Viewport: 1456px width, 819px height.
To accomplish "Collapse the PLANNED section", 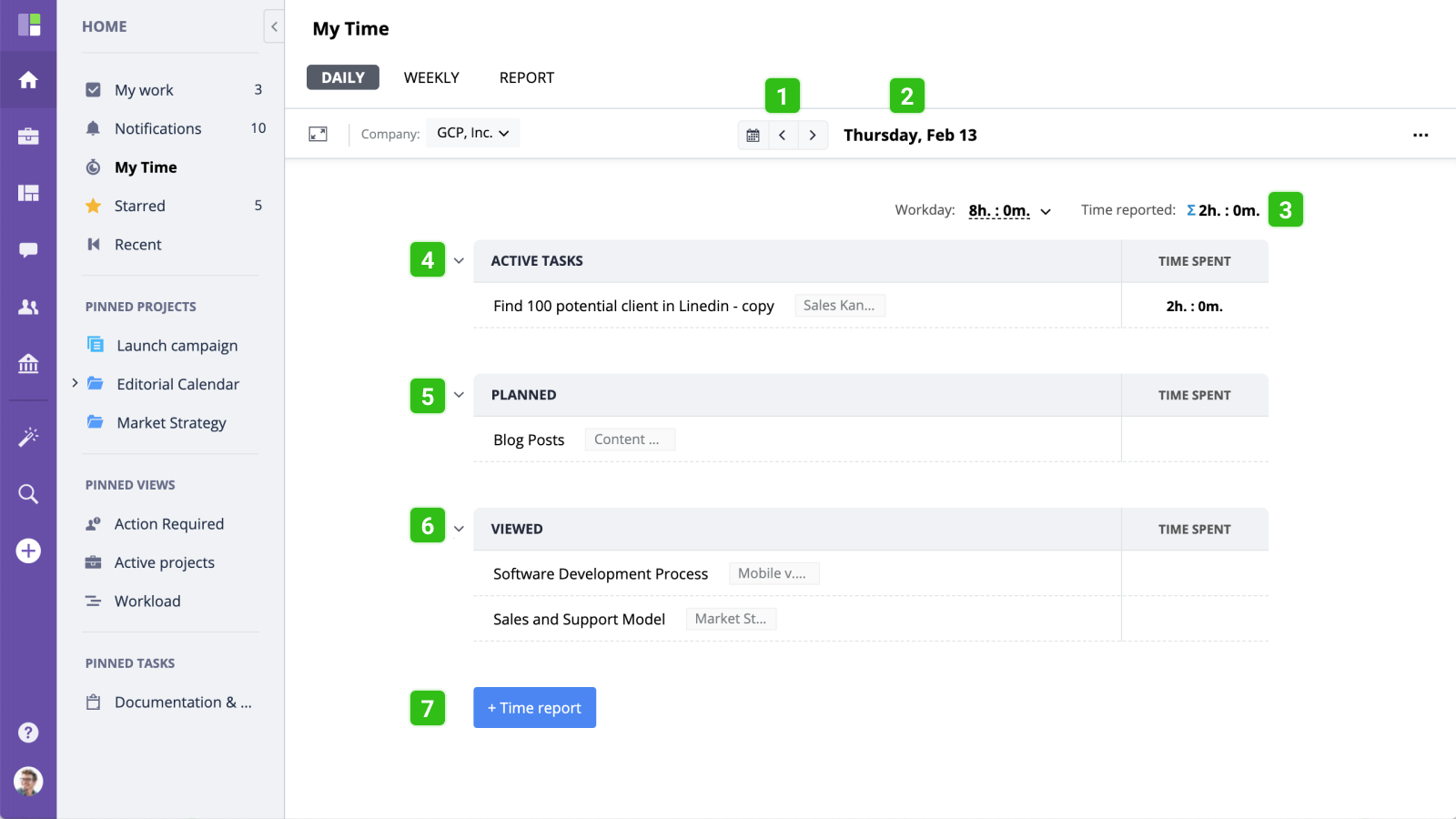I will coord(459,395).
